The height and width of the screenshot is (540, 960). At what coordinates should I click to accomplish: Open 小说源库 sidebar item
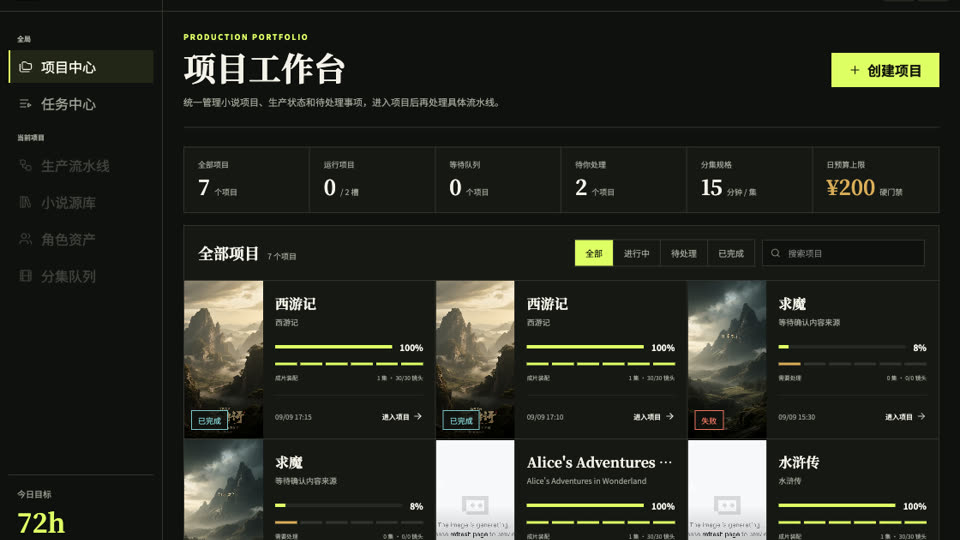(81, 203)
